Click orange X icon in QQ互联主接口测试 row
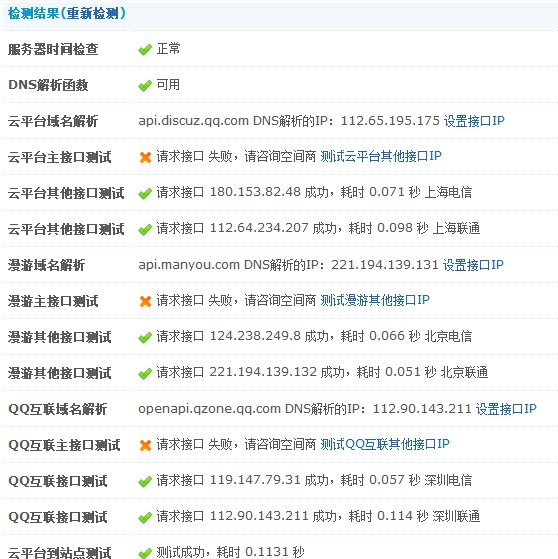The image size is (558, 559). tap(145, 445)
